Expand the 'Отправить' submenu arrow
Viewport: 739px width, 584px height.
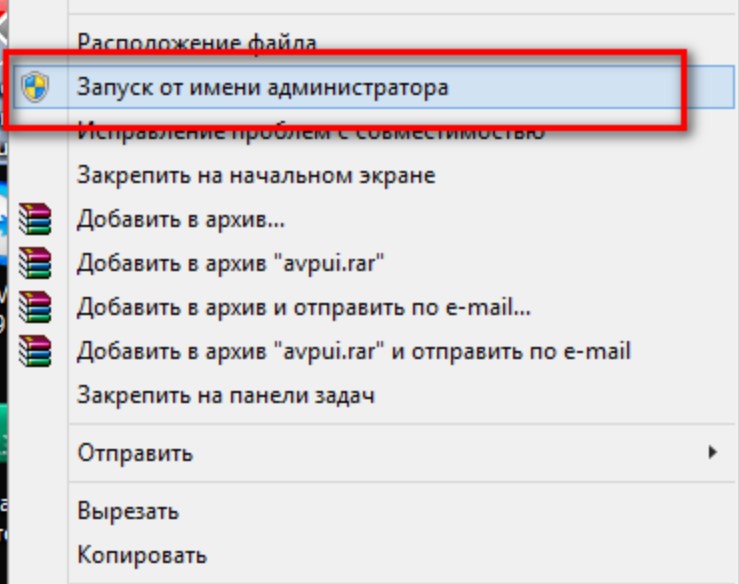(713, 452)
